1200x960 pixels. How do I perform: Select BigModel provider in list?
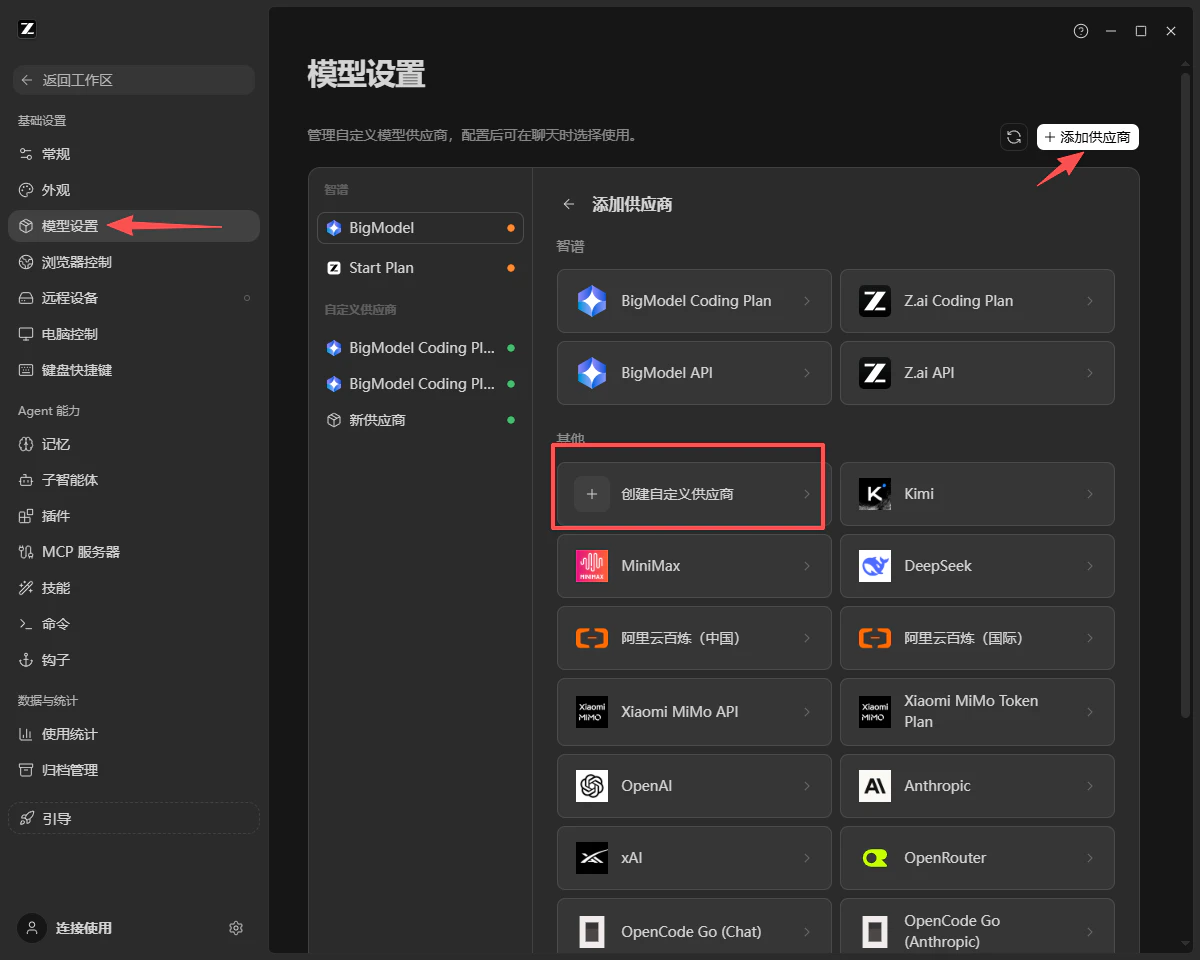pos(421,228)
